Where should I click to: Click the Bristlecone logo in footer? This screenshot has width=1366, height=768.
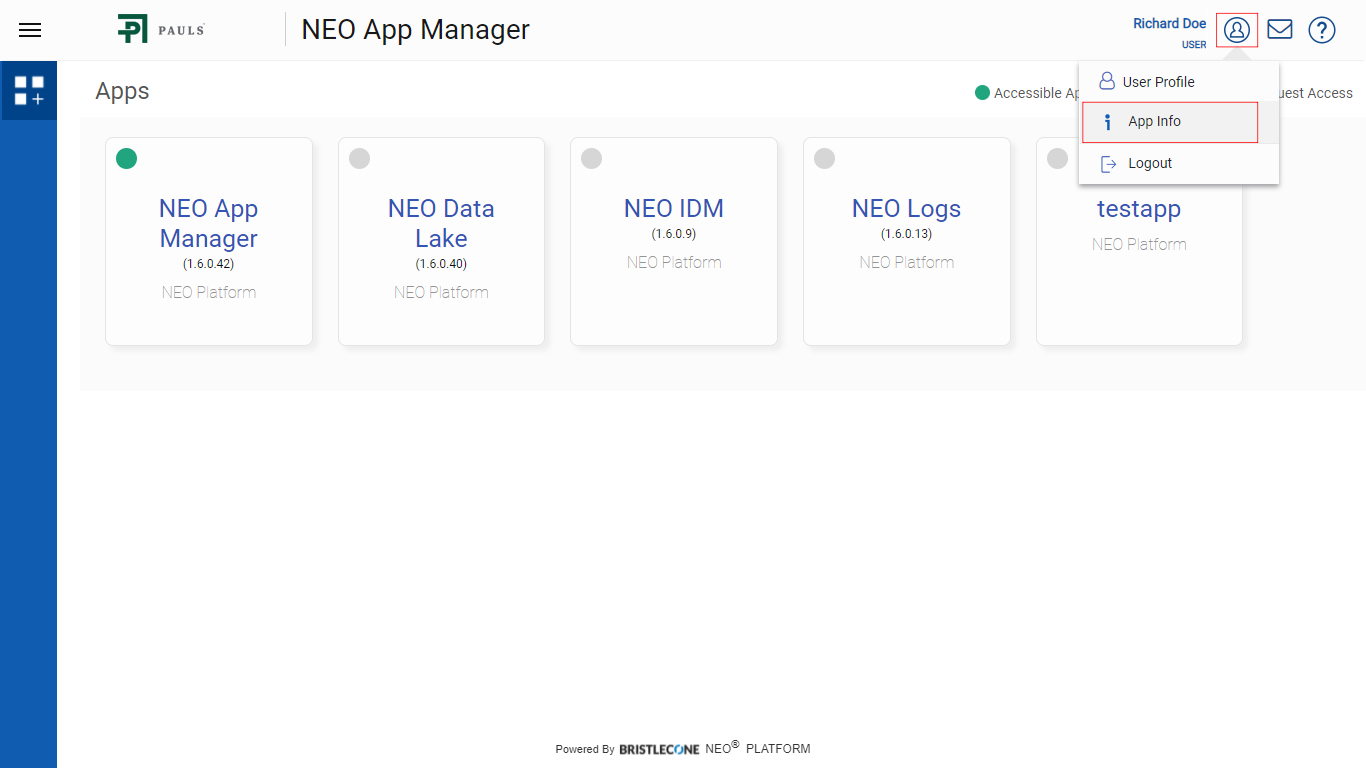click(x=659, y=749)
